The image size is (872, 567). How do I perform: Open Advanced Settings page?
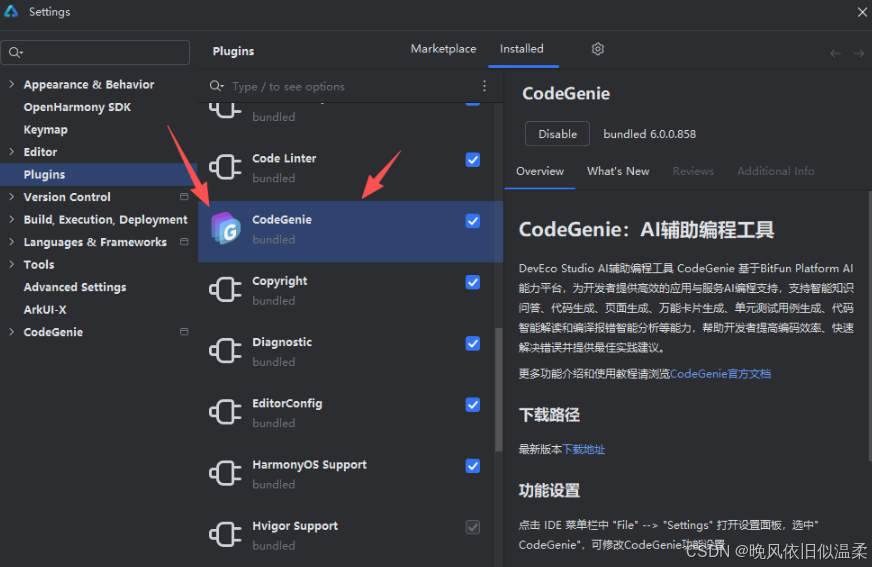coord(75,287)
